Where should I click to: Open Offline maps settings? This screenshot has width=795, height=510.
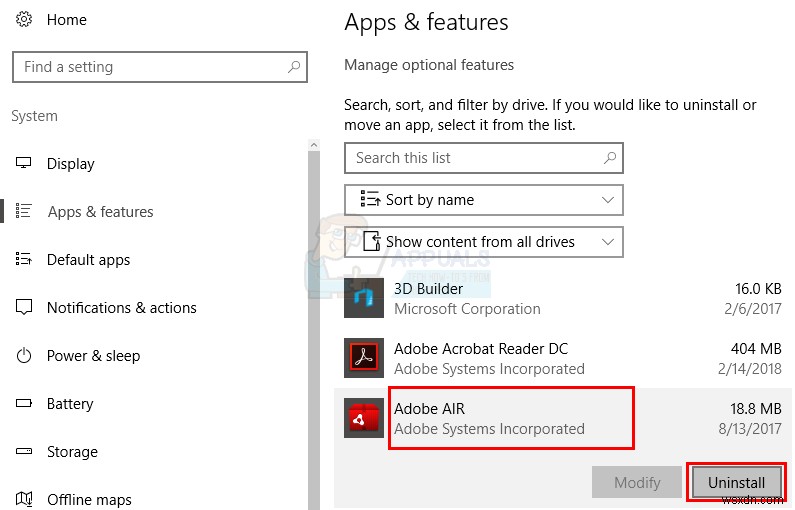tap(89, 500)
